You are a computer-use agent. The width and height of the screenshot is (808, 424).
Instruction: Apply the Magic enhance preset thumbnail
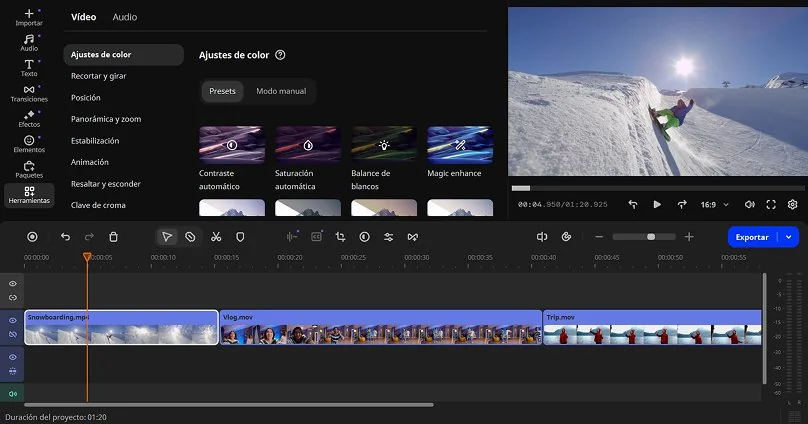click(x=459, y=144)
